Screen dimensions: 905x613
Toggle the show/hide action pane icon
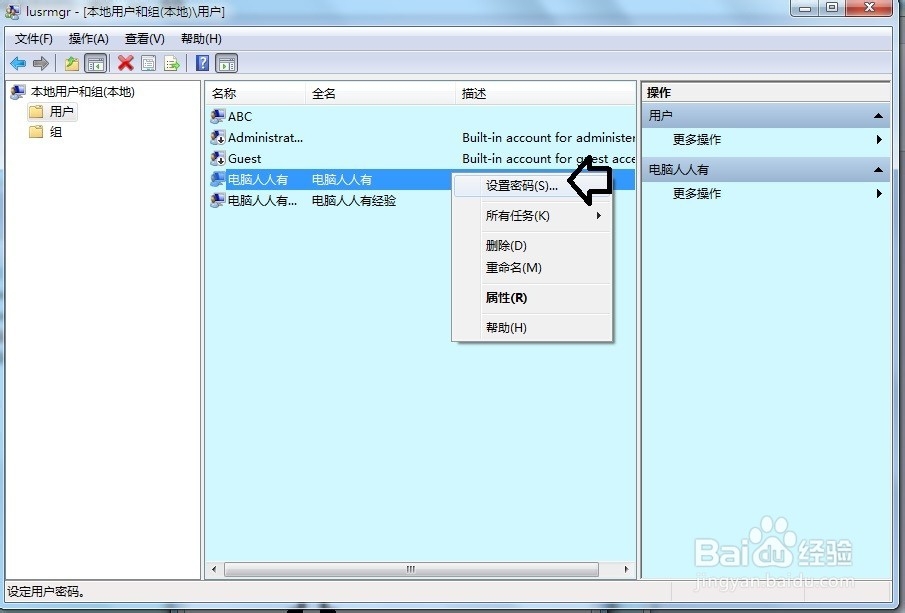coord(227,63)
